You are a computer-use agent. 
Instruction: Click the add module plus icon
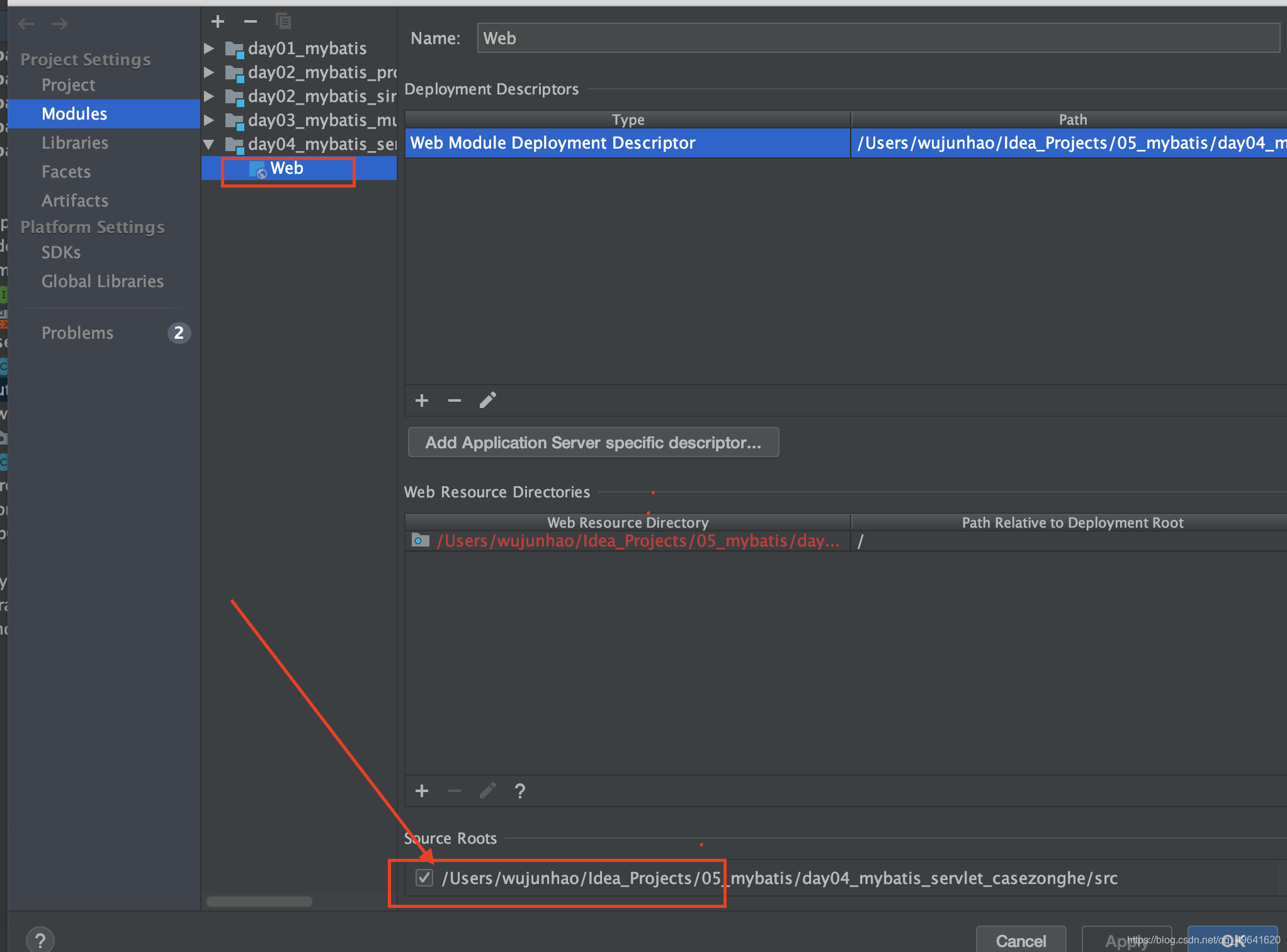click(218, 21)
